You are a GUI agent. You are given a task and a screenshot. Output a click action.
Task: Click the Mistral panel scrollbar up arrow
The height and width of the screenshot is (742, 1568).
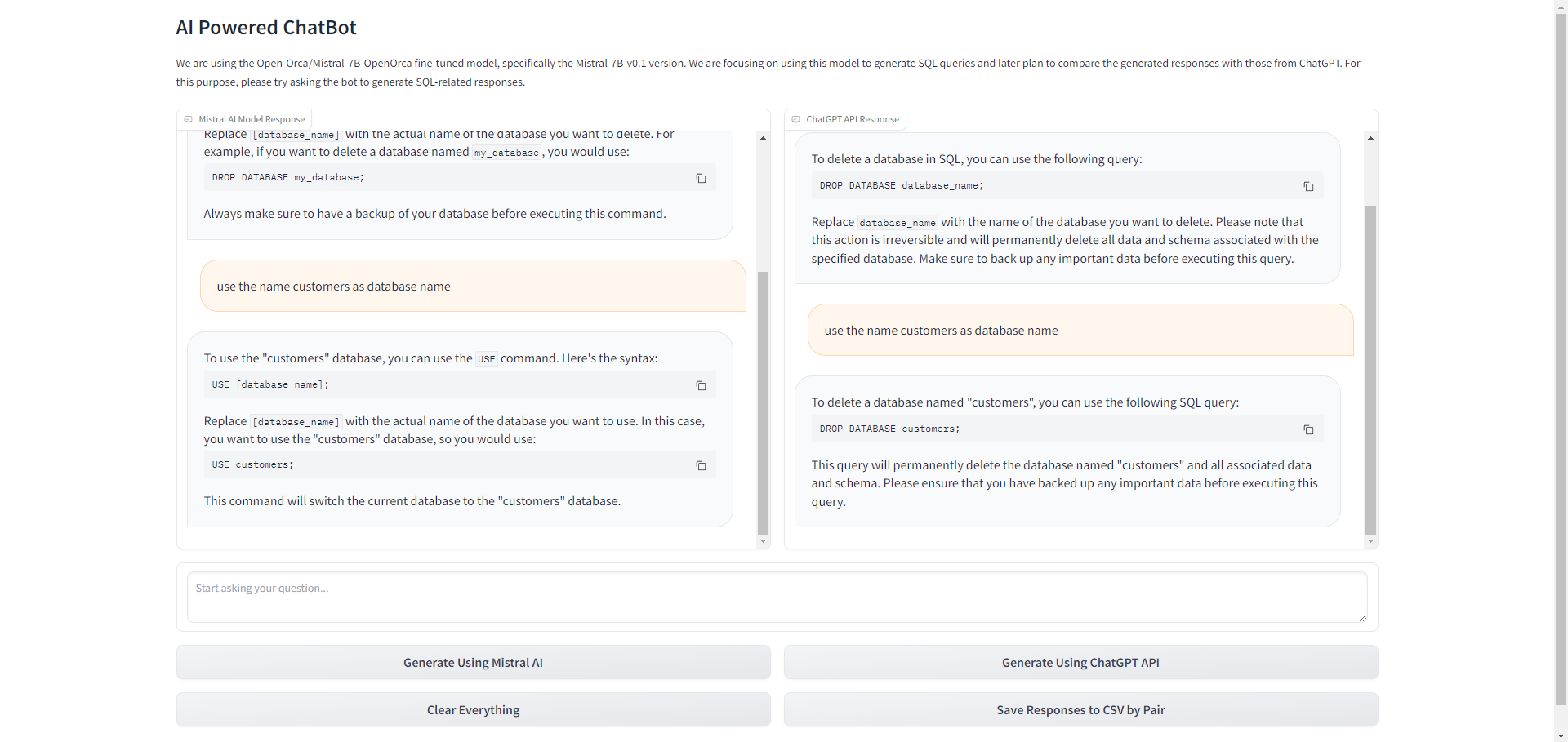point(763,138)
